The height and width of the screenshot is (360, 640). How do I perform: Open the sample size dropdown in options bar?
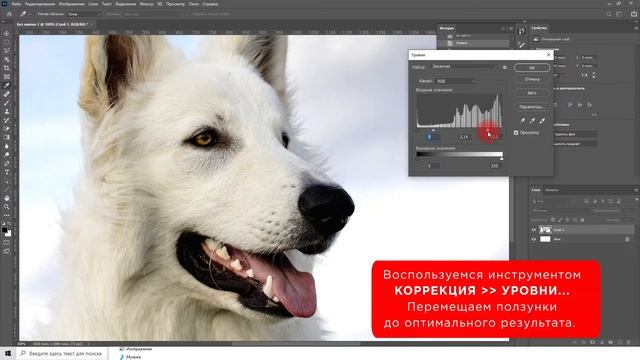pyautogui.click(x=84, y=14)
